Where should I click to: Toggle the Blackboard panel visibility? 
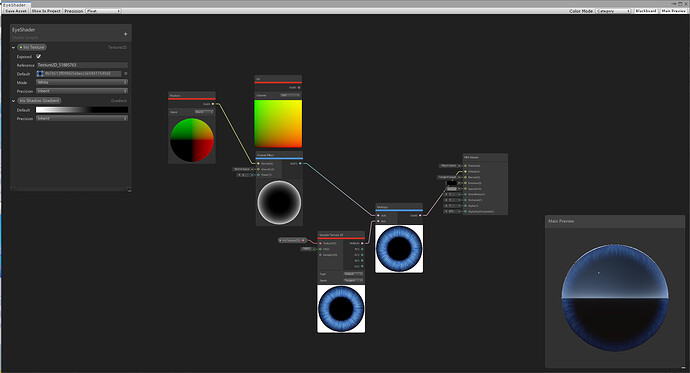click(646, 11)
